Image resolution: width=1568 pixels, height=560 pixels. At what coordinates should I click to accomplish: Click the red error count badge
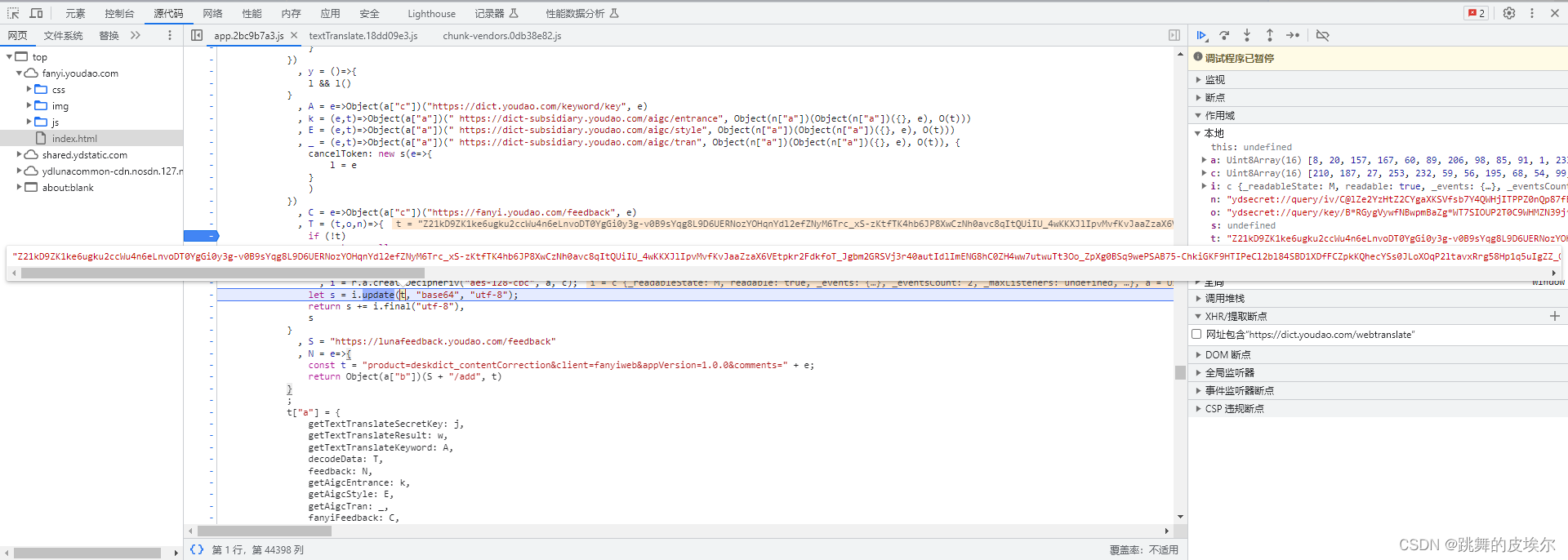pos(1477,13)
